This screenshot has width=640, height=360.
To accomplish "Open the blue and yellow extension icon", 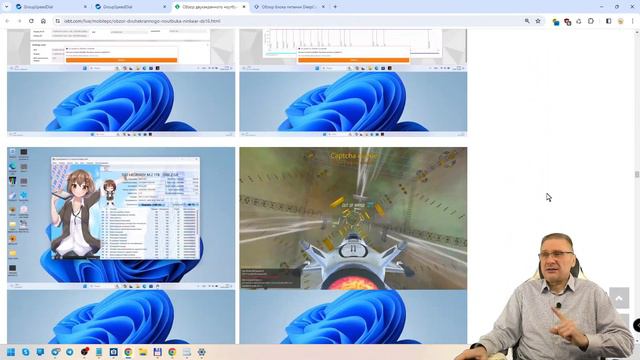I will pyautogui.click(x=556, y=22).
